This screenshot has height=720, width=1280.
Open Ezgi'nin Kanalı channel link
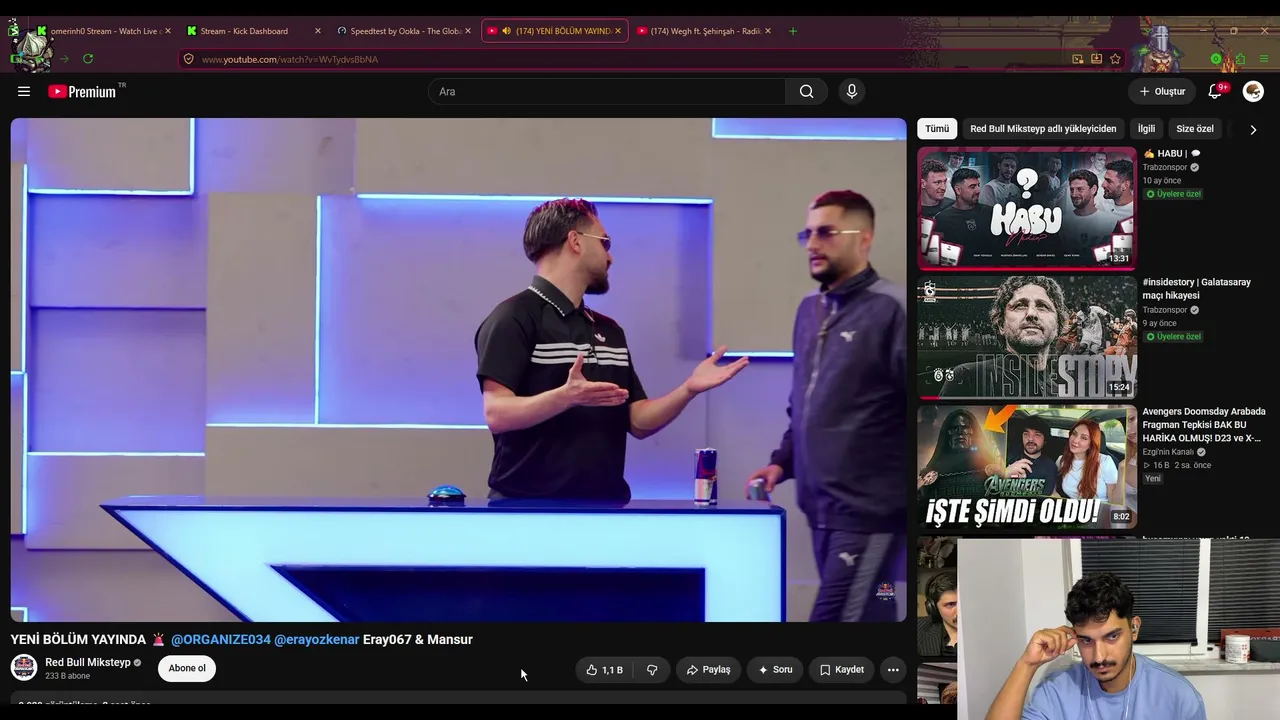(x=1168, y=452)
